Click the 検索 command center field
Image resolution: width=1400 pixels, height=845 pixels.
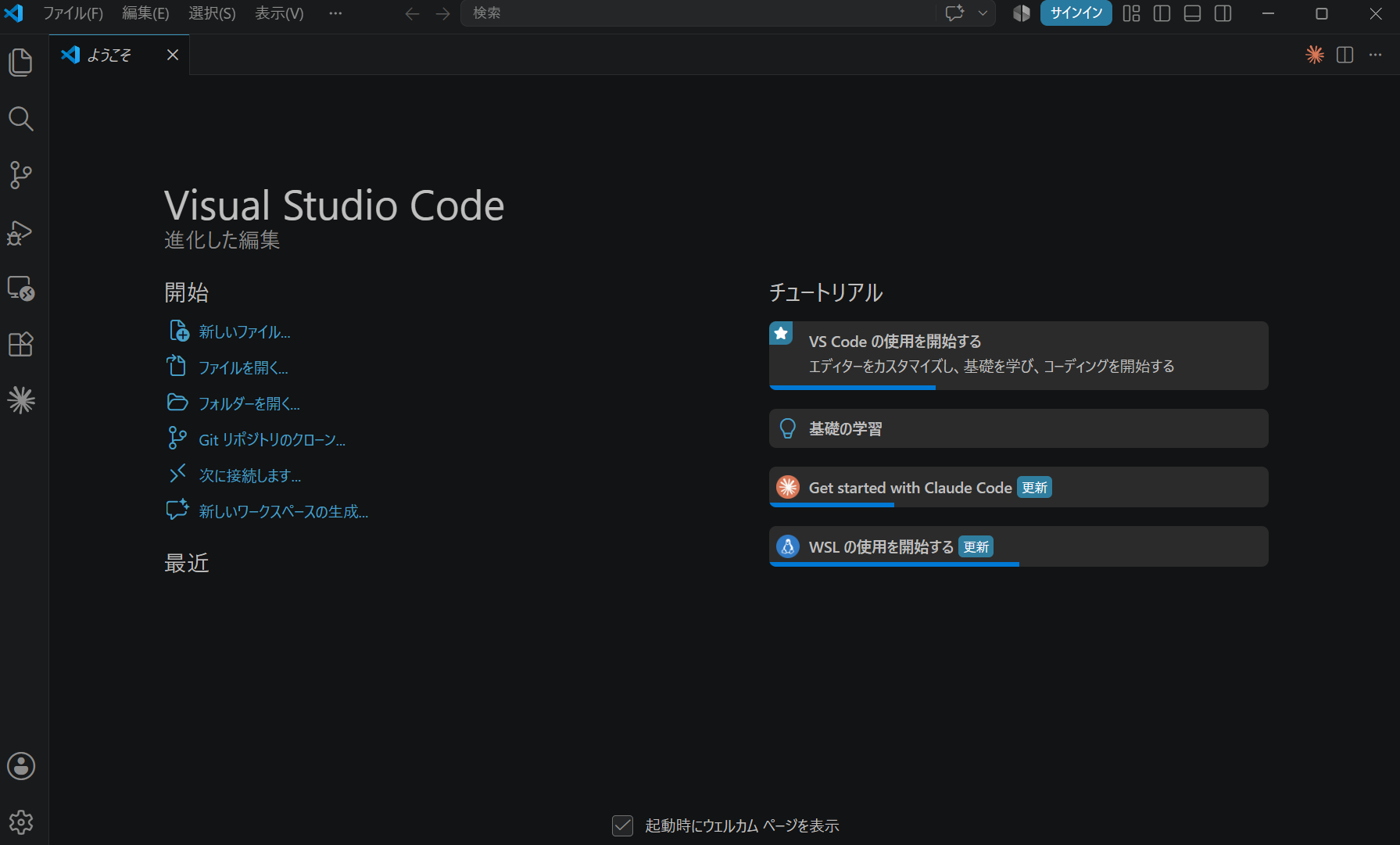698,13
